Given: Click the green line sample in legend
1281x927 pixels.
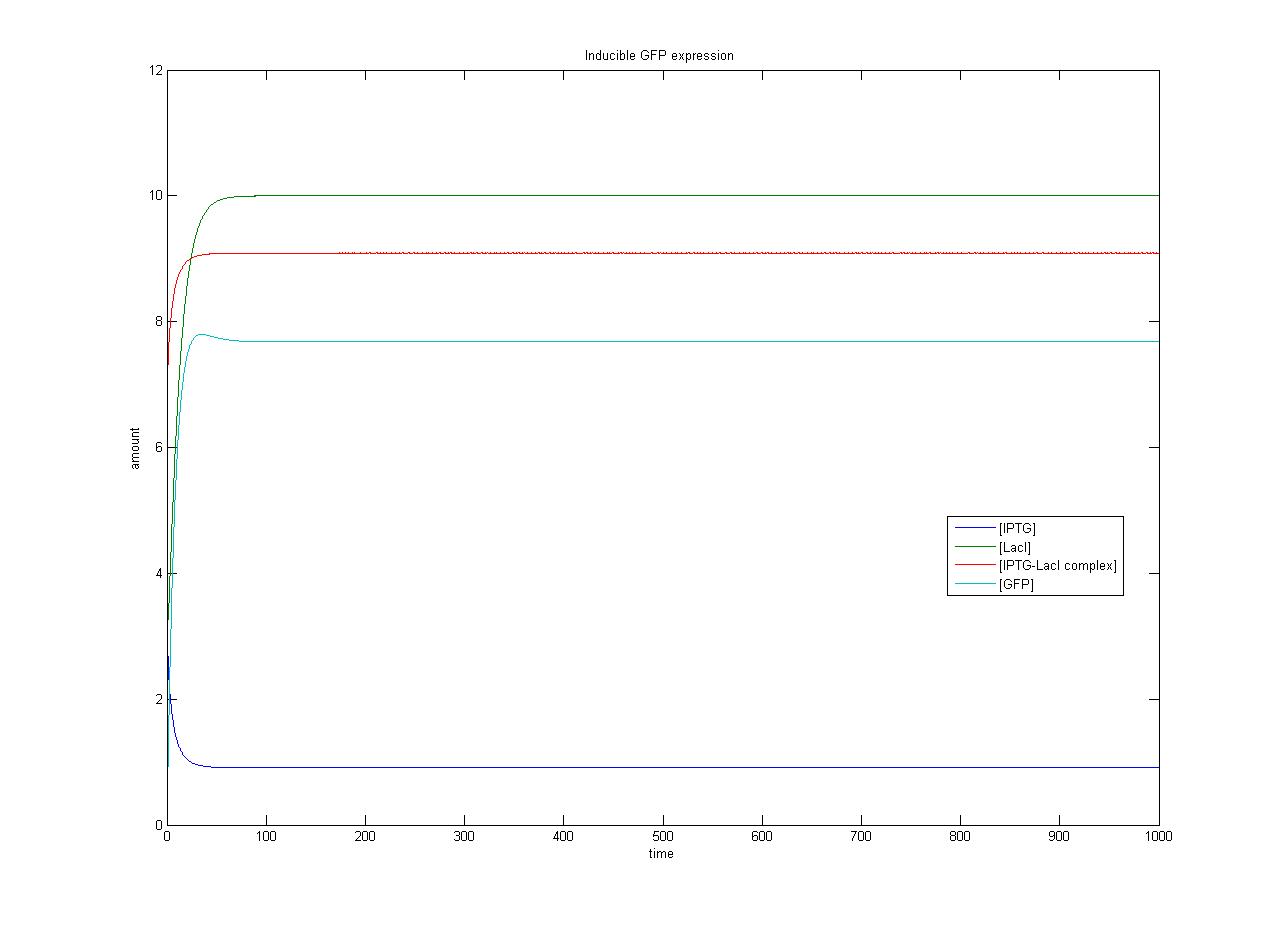Looking at the screenshot, I should (975, 547).
